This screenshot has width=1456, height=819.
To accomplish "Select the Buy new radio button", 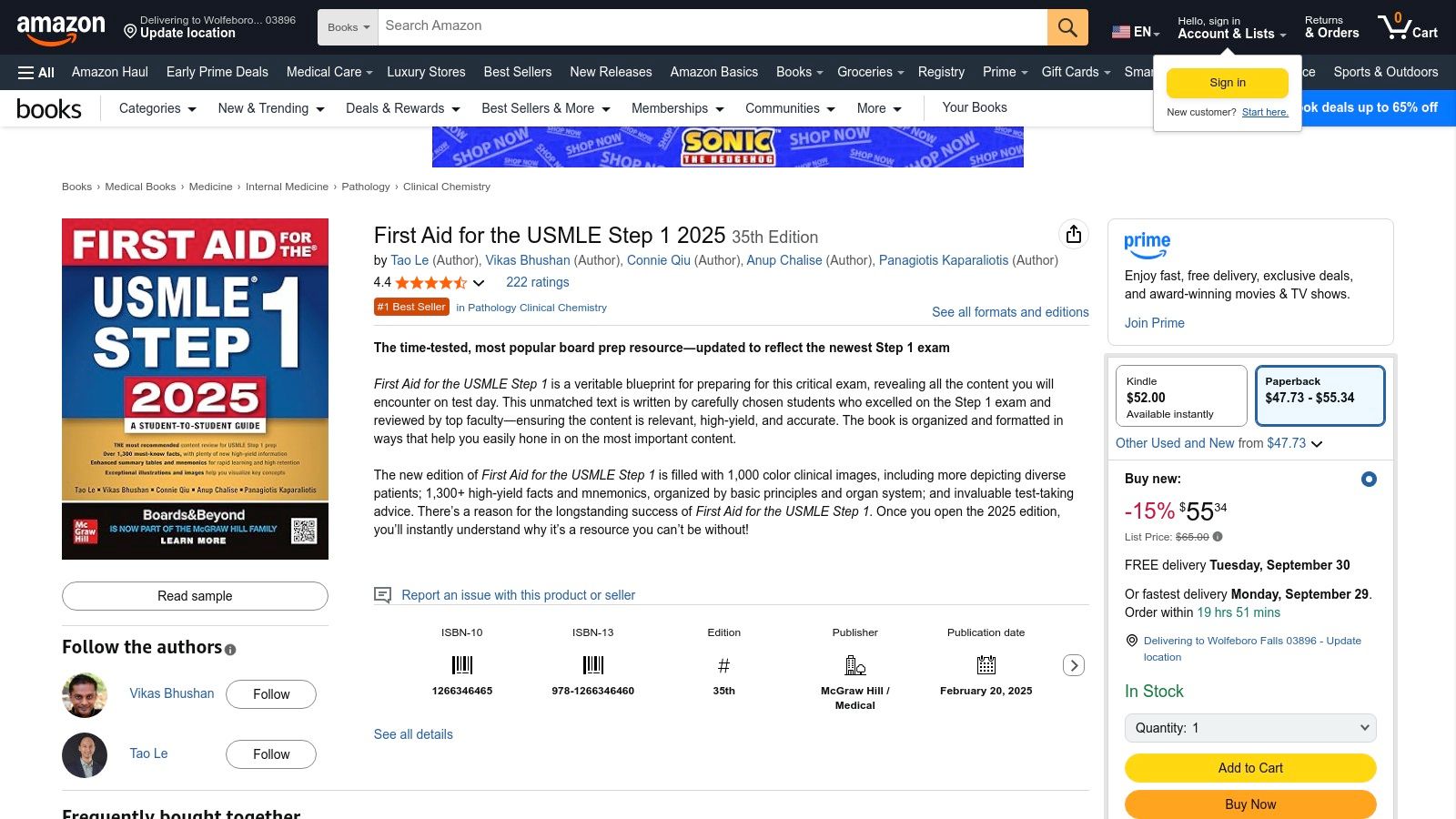I will (x=1369, y=479).
